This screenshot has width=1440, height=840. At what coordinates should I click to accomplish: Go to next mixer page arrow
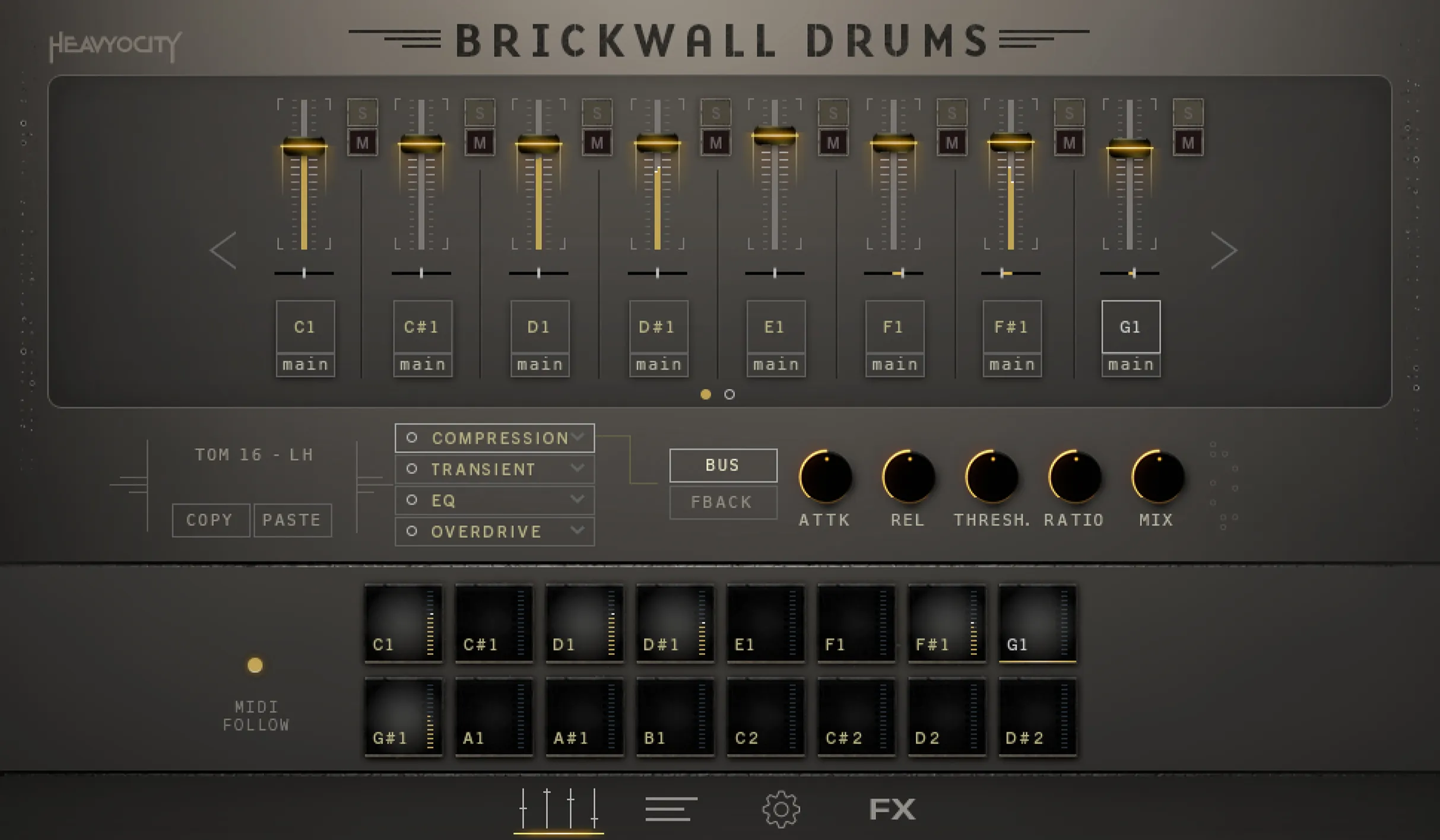tap(1224, 250)
